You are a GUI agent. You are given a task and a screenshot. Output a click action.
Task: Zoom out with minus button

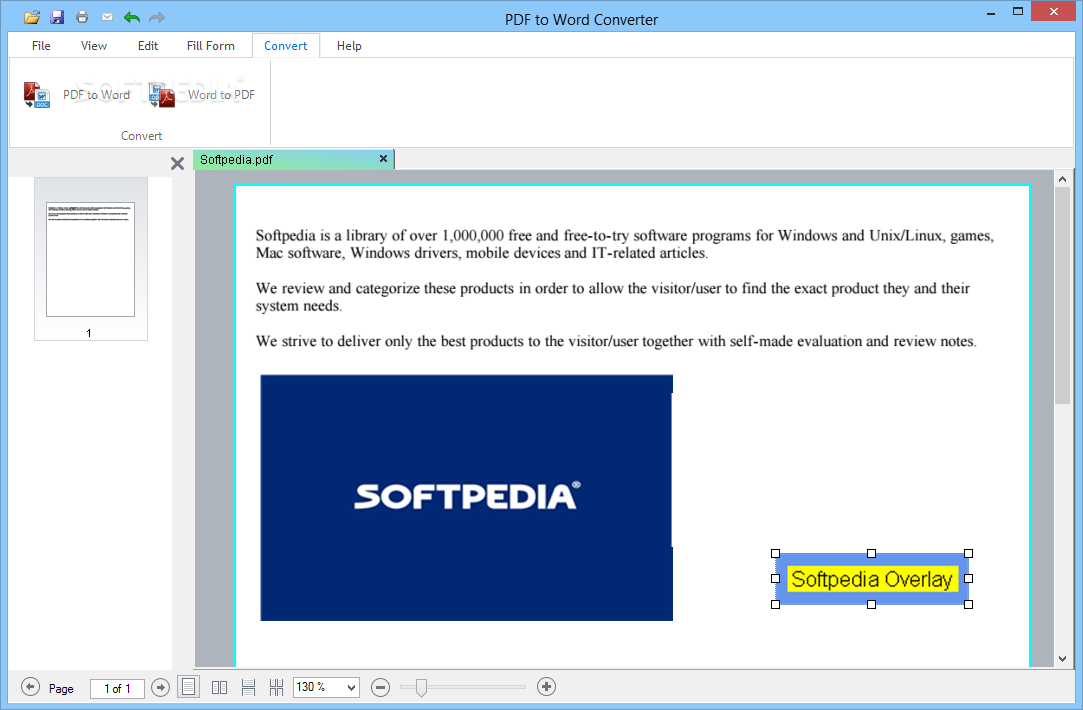click(x=380, y=687)
